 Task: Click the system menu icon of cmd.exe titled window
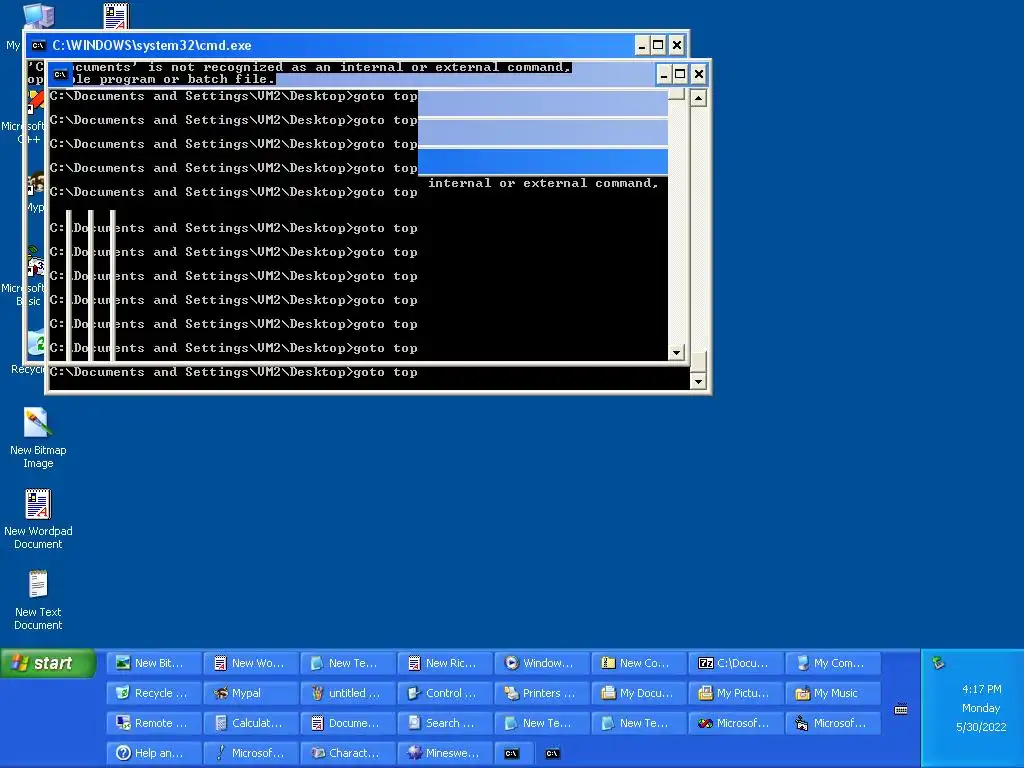39,45
